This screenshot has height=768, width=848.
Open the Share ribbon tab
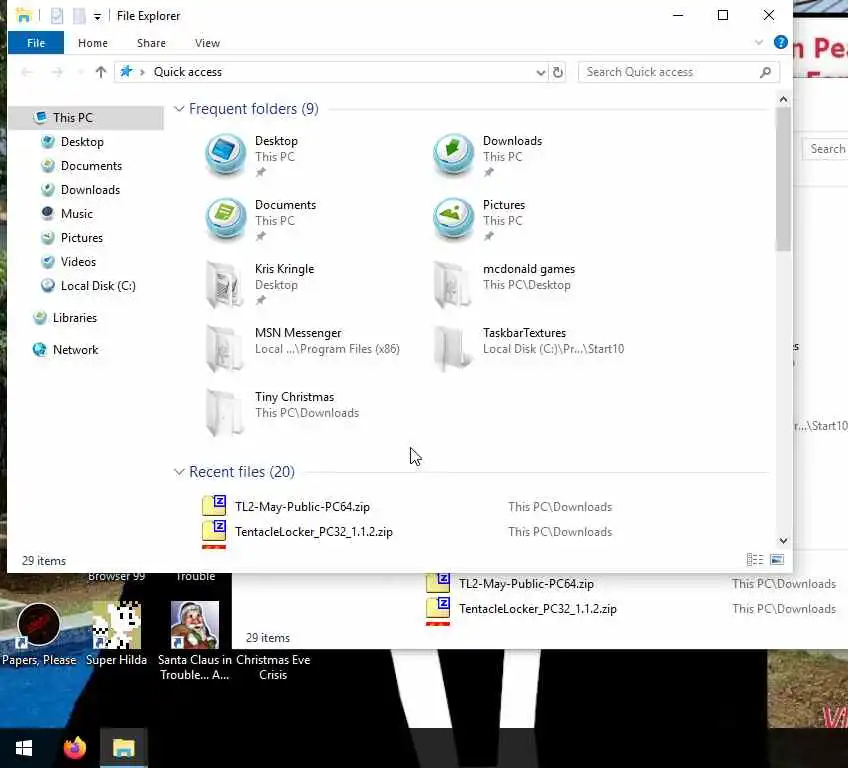pyautogui.click(x=151, y=43)
